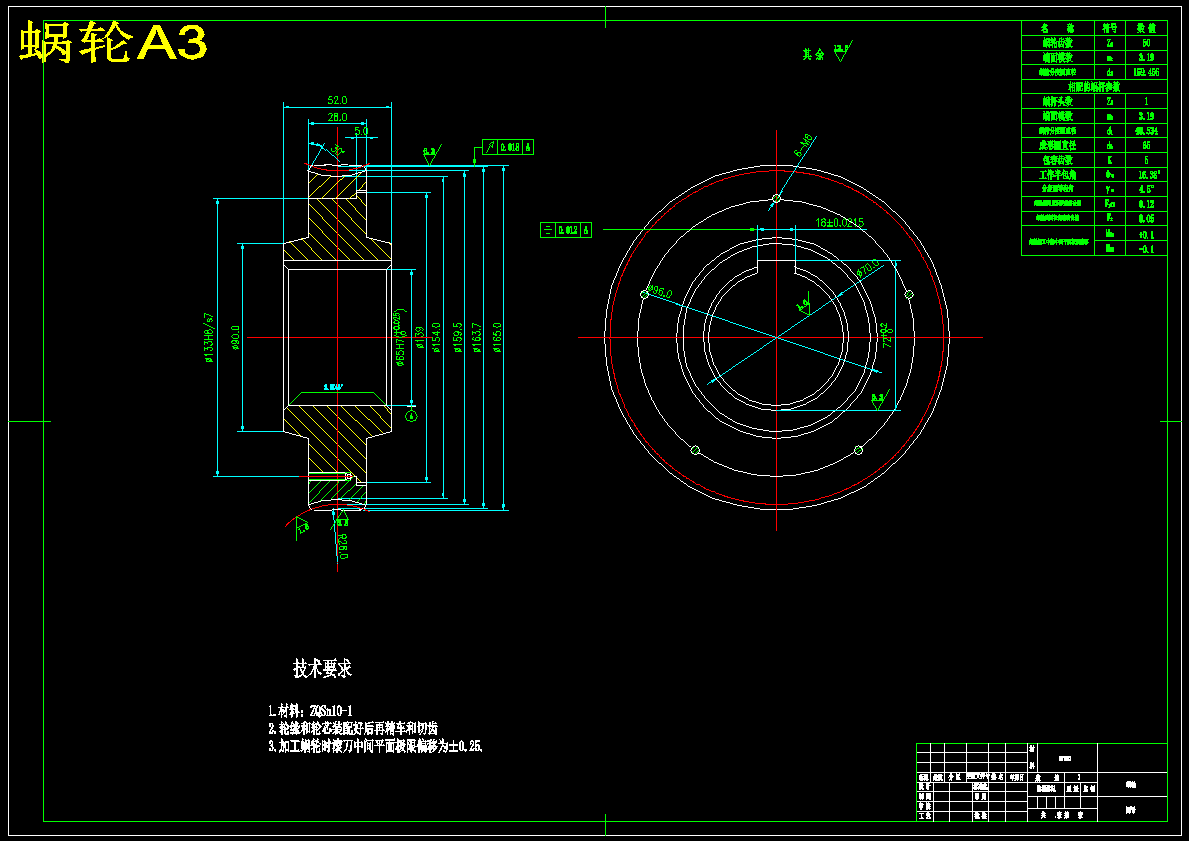Click the "ø163.7" diameter dimension
Screen dimensions: 1189x841
tap(476, 337)
